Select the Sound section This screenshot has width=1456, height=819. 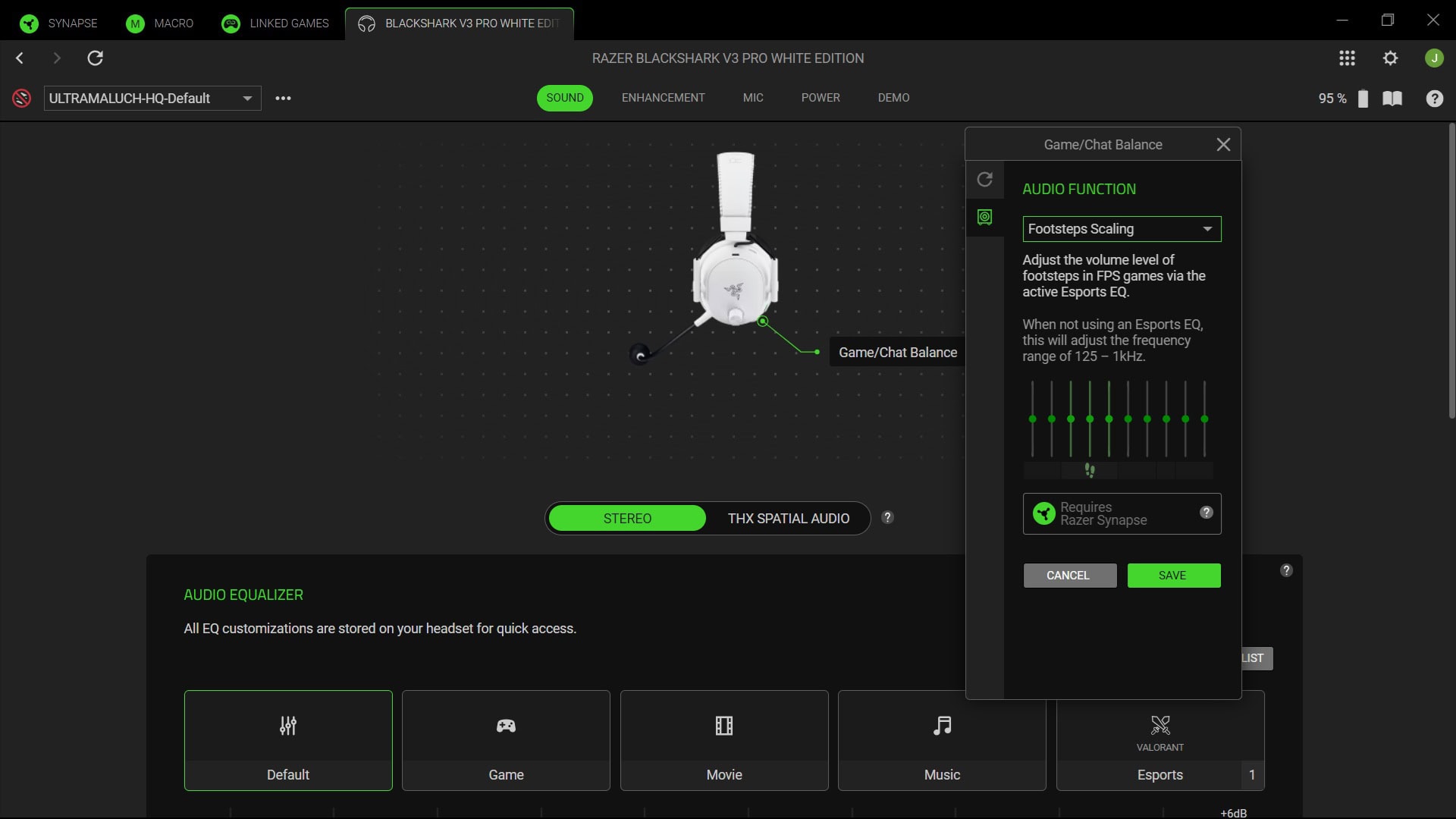pos(565,98)
